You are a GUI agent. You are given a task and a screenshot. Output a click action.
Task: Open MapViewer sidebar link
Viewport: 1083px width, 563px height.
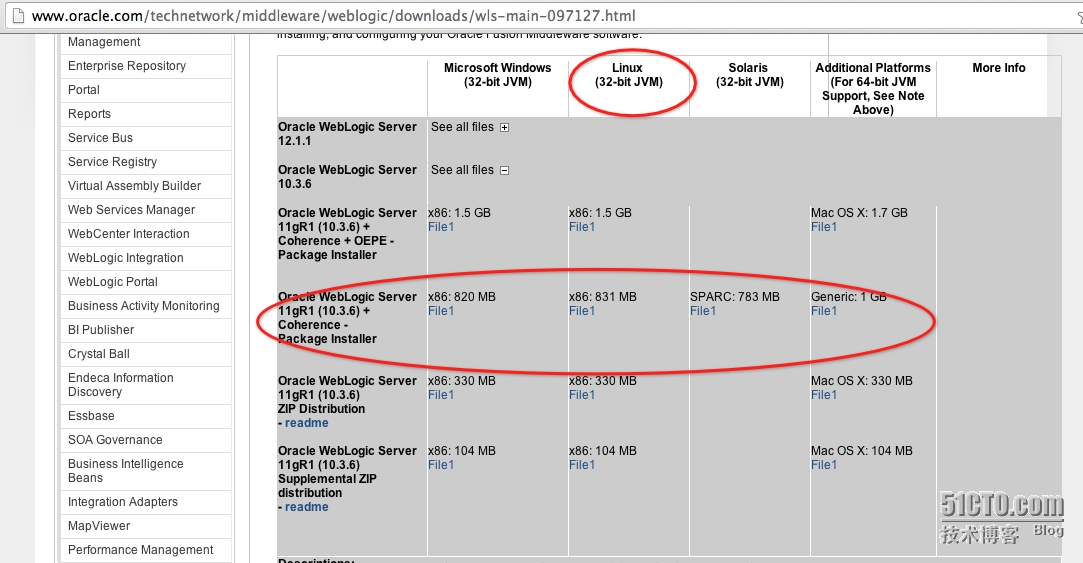(x=99, y=526)
